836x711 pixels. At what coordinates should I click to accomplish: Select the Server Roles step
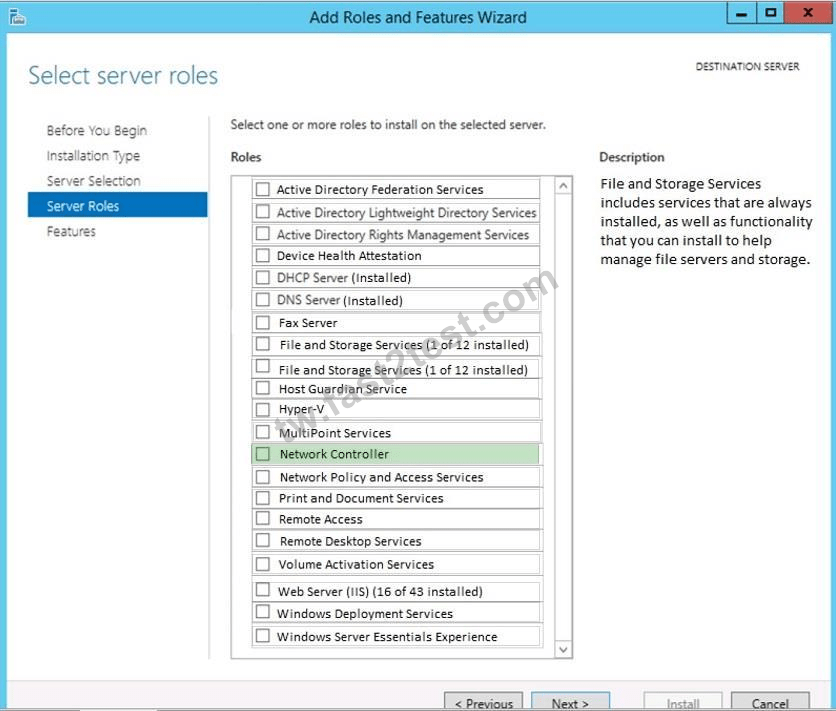117,205
